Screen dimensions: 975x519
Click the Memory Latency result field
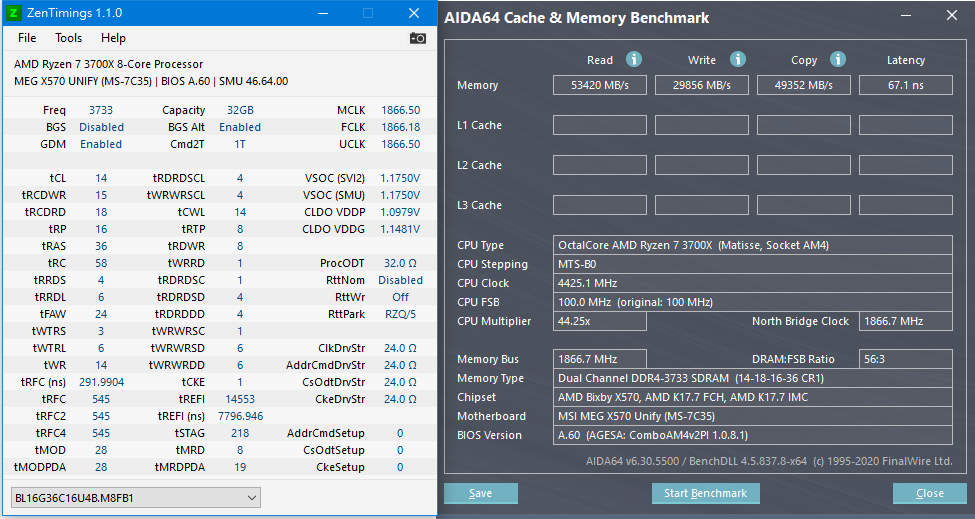[x=906, y=85]
